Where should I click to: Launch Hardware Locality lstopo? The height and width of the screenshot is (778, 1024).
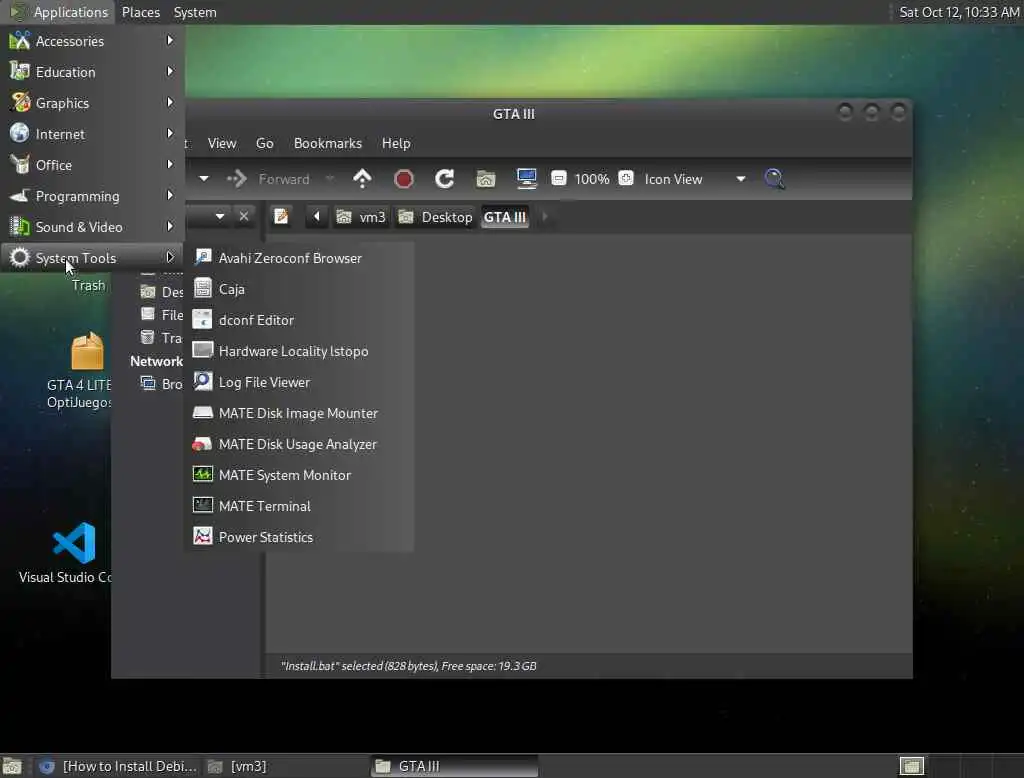pyautogui.click(x=300, y=351)
